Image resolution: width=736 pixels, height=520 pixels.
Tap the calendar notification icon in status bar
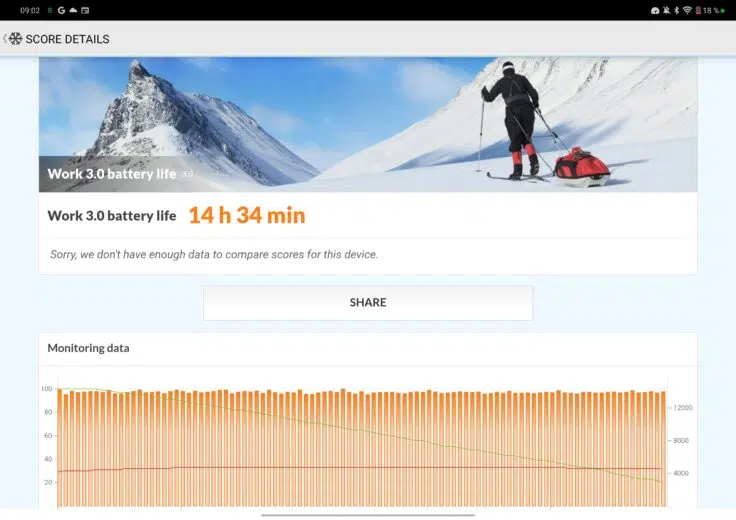85,10
